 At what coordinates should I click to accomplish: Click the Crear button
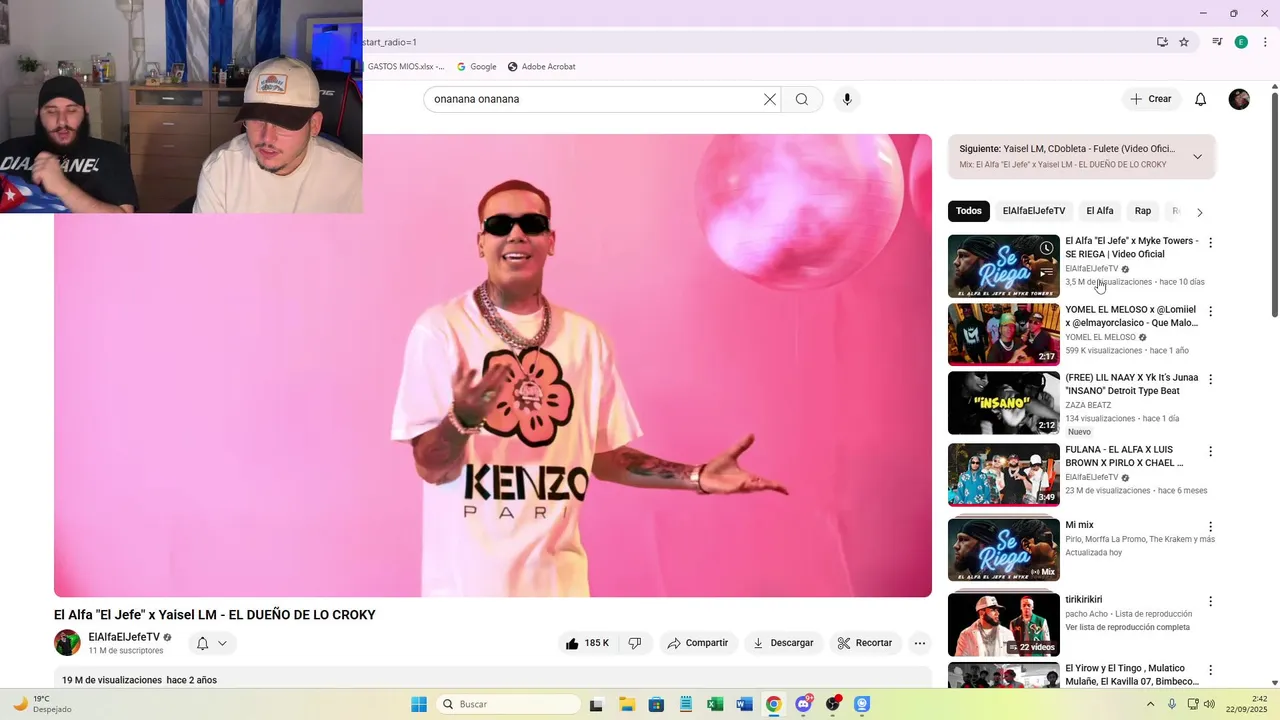1151,99
